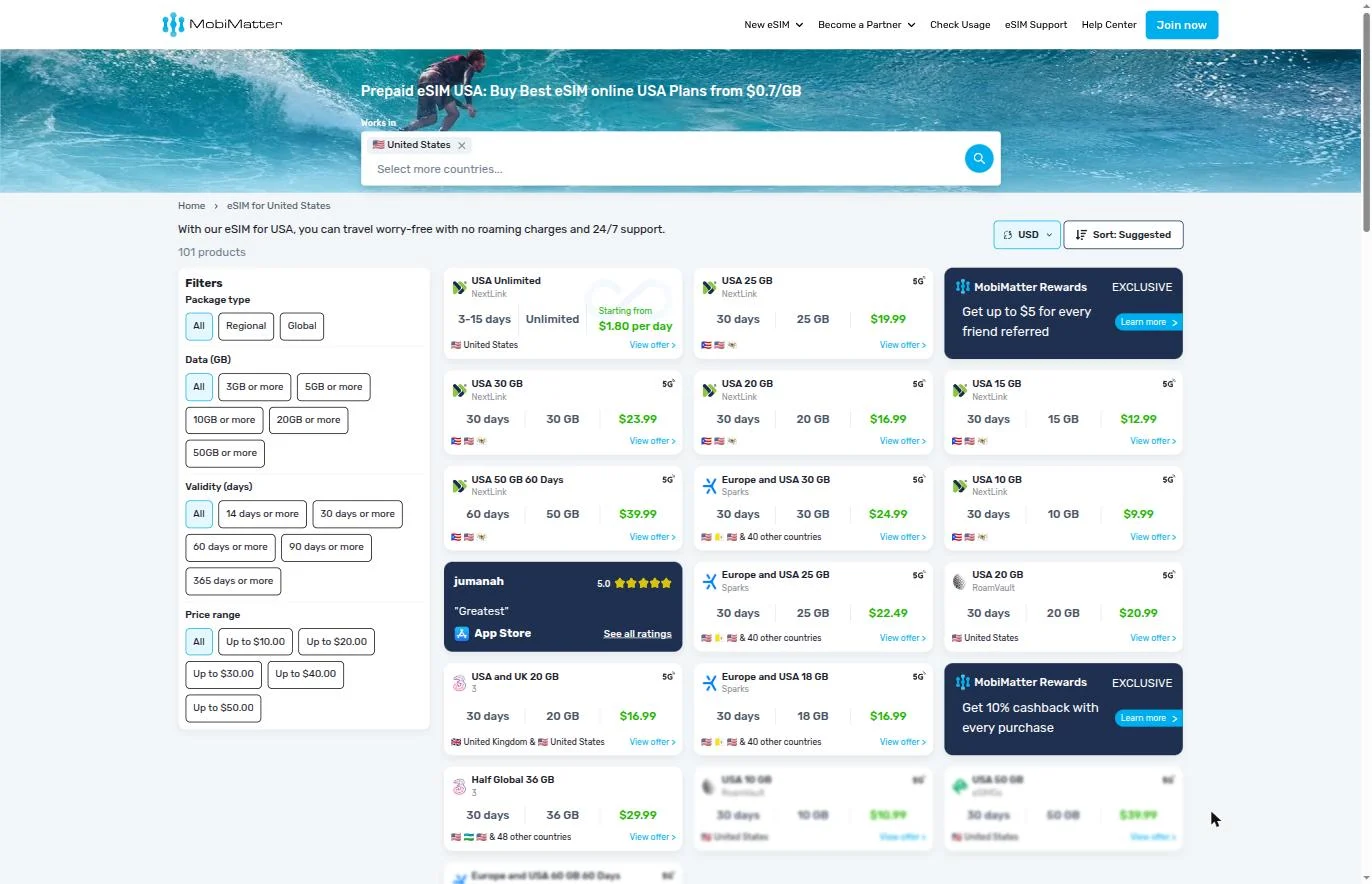1372x884 pixels.
Task: Open the USD currency dropdown
Action: tap(1027, 235)
